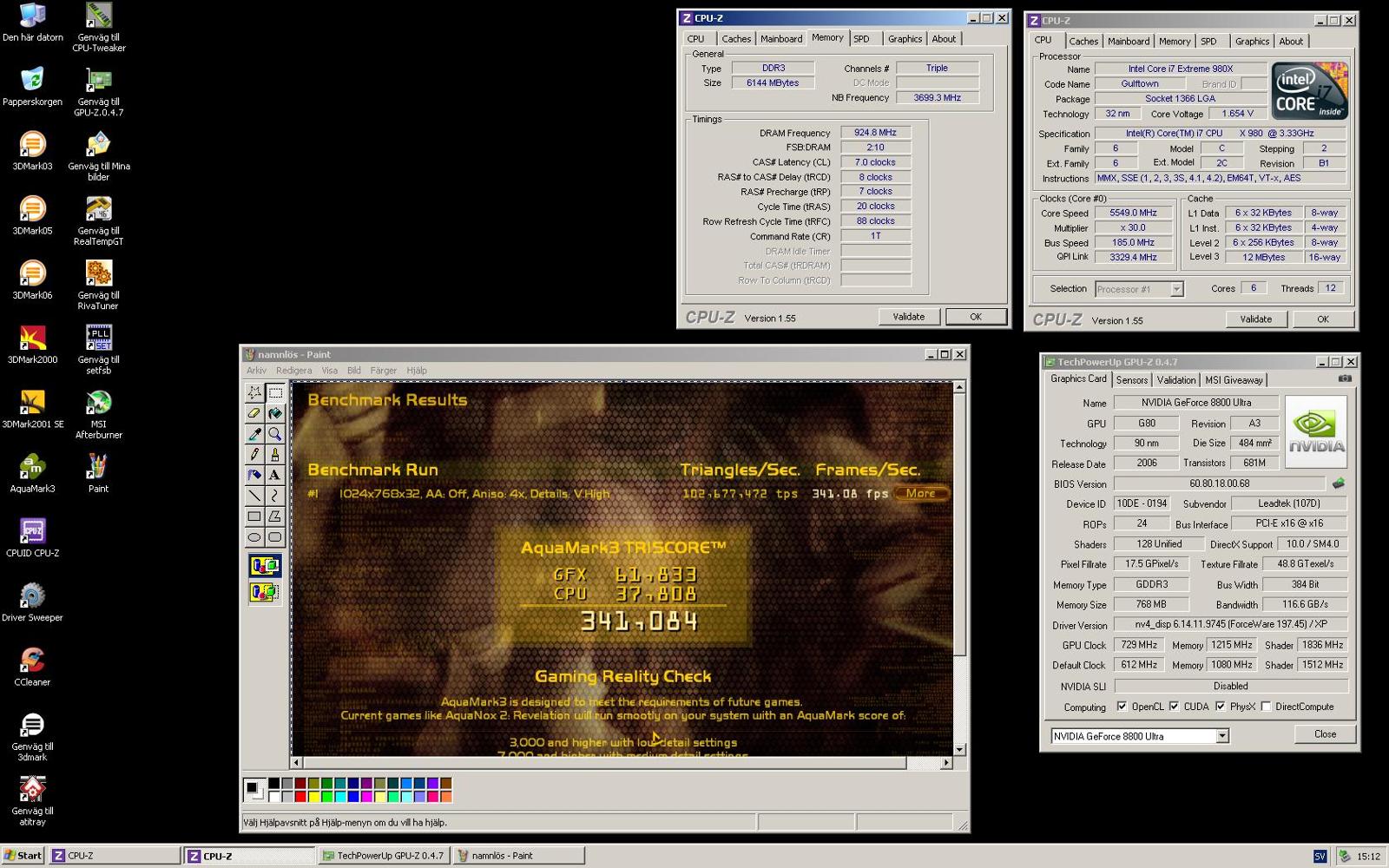The height and width of the screenshot is (868, 1389).
Task: Select the Ellipse shape tool
Action: 254,537
